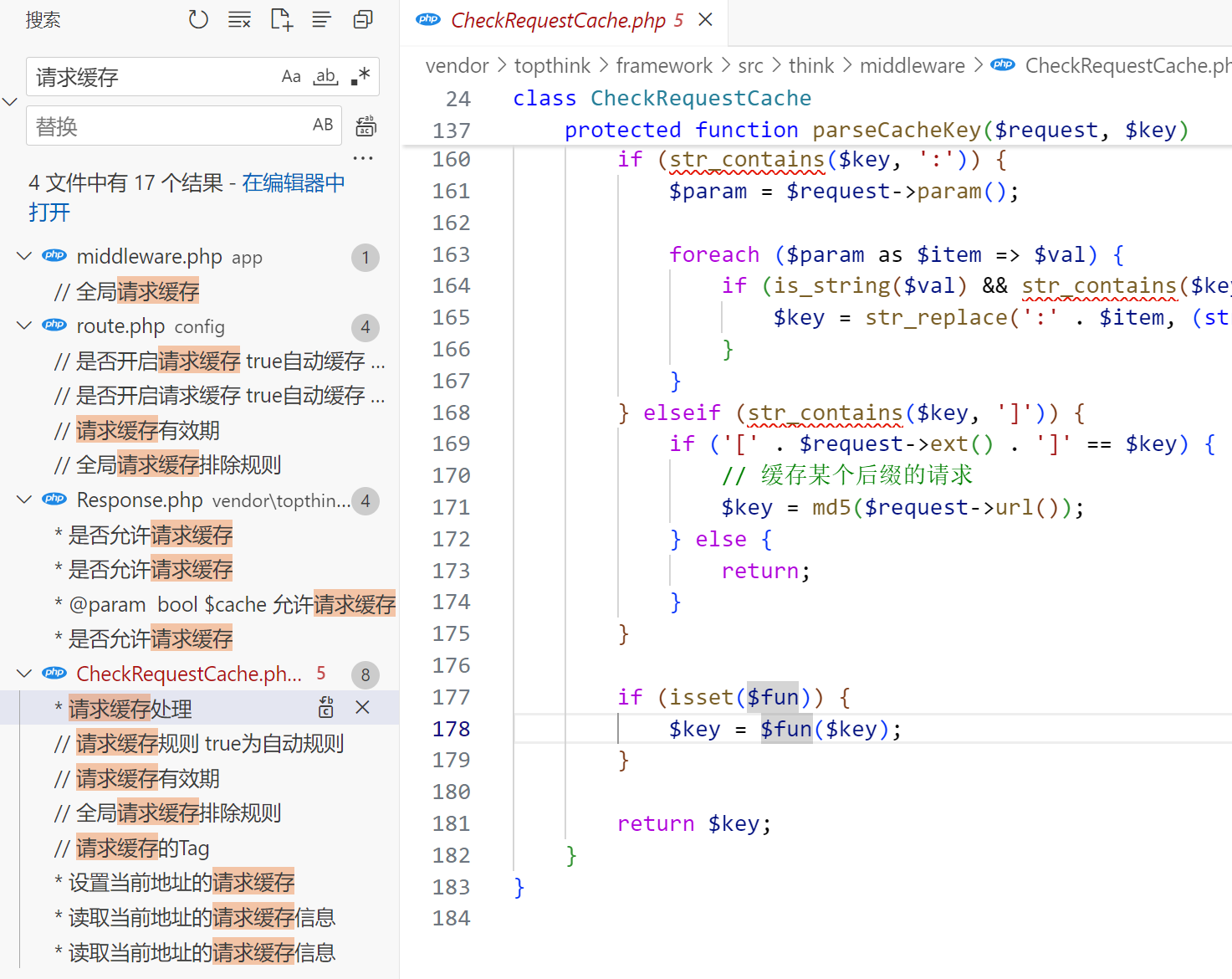
Task: Click PHP icon on editor tab
Action: (428, 19)
